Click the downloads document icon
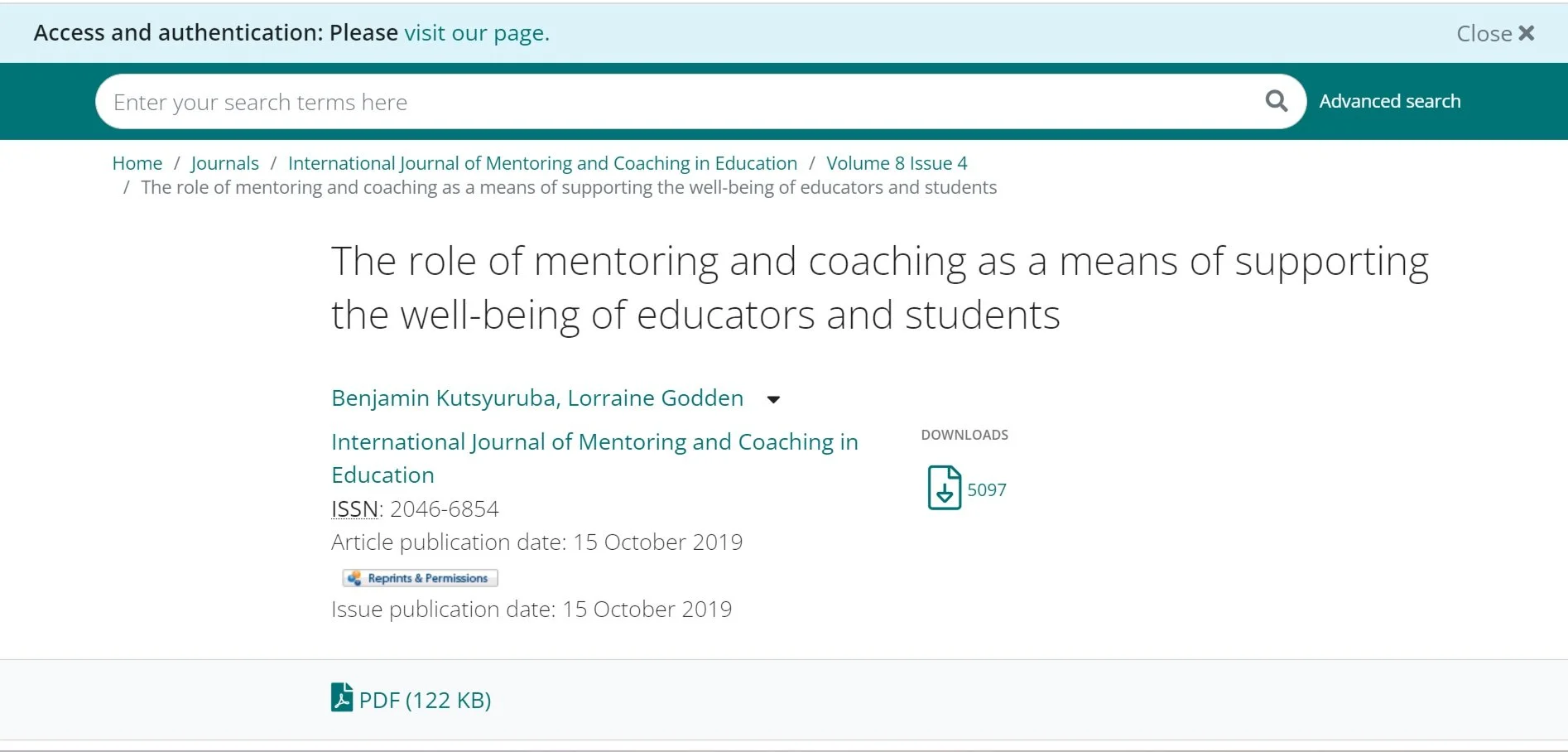 point(944,488)
